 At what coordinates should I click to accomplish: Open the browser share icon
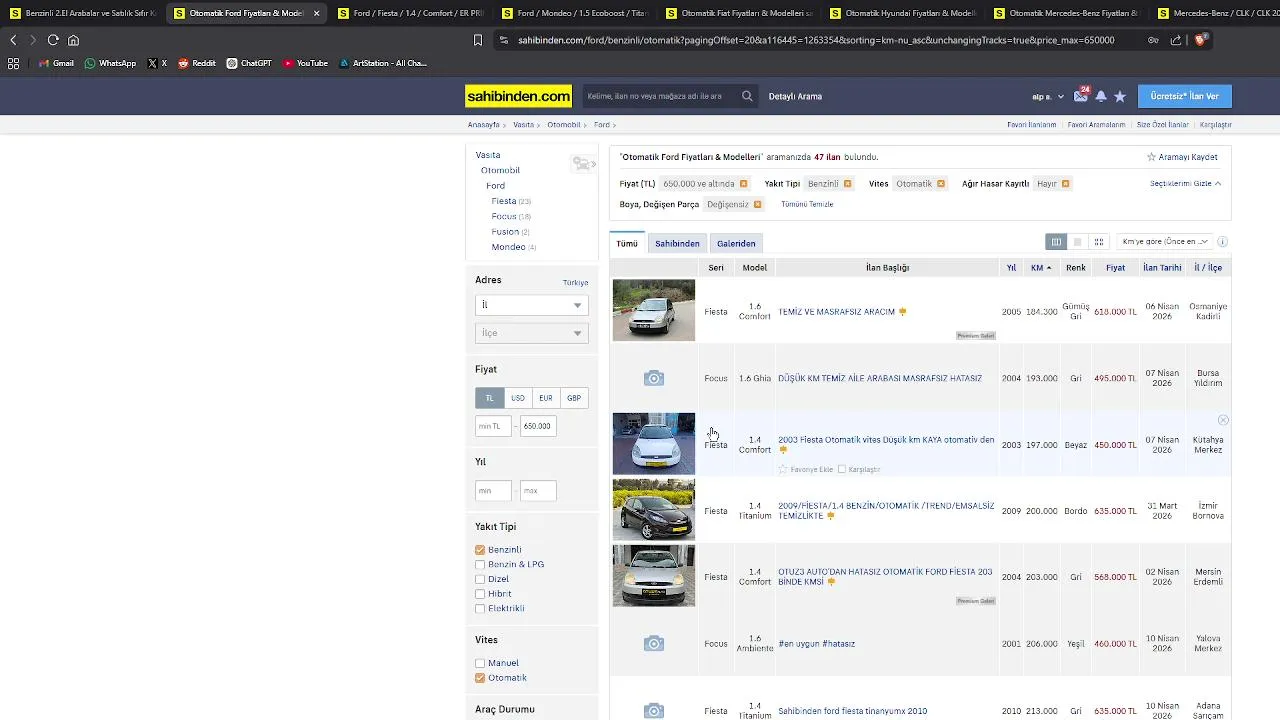[x=1176, y=40]
